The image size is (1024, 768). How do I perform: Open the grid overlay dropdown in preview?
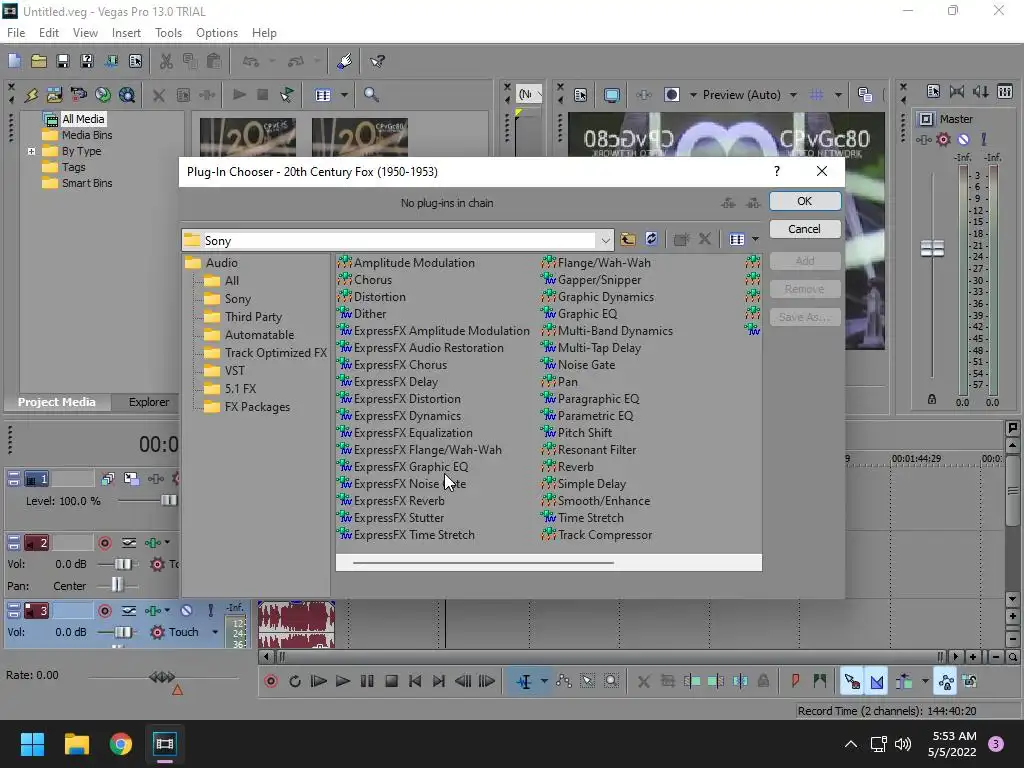[x=838, y=95]
